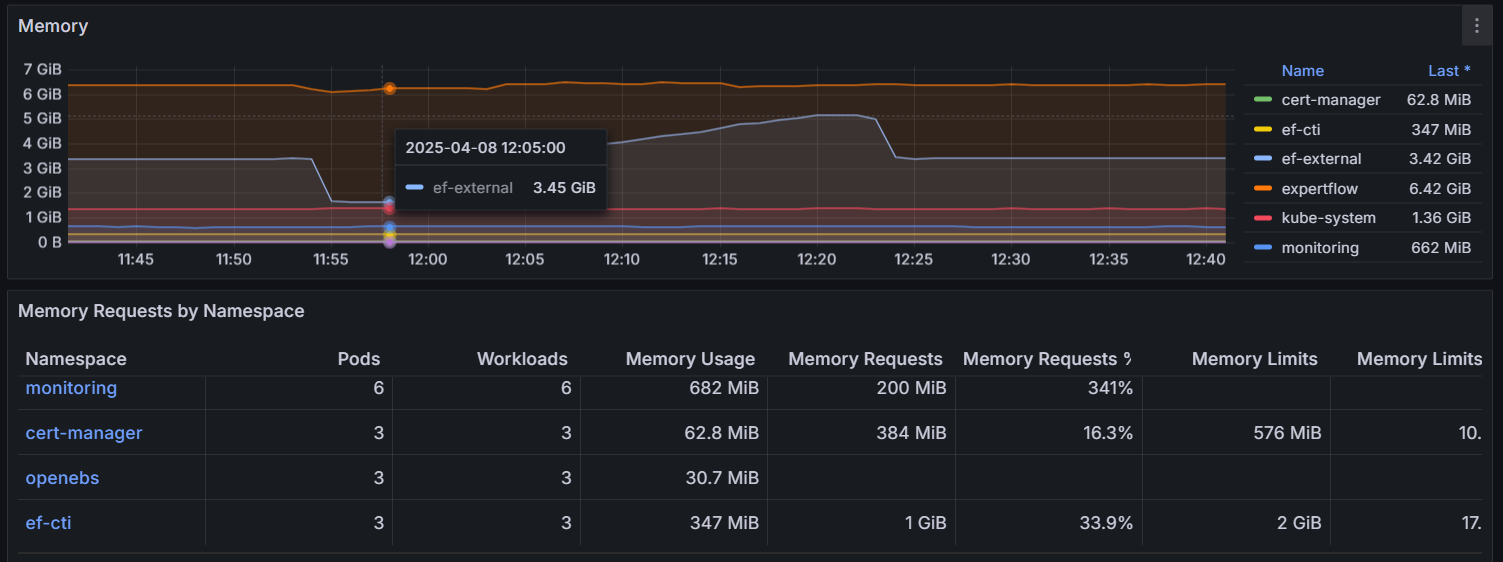The image size is (1503, 562).
Task: Sort the legend by Name header
Action: (1302, 71)
